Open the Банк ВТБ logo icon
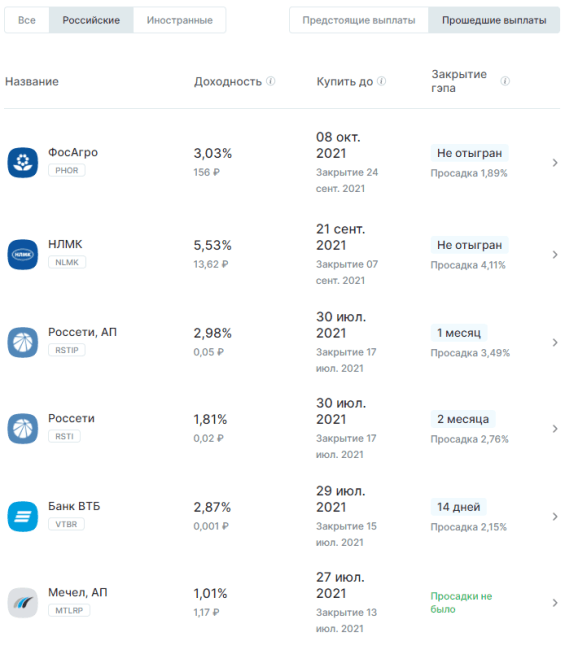This screenshot has width=565, height=650. click(x=23, y=517)
